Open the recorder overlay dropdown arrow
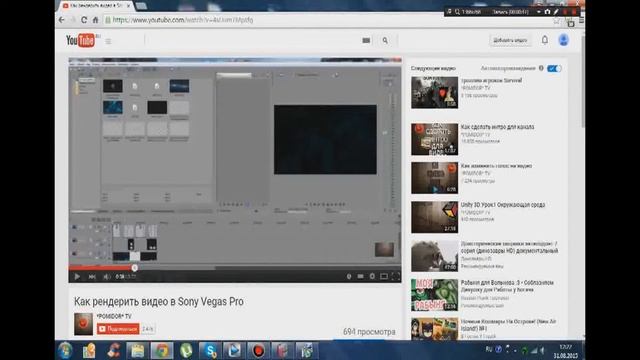This screenshot has height=360, width=640. pyautogui.click(x=538, y=12)
